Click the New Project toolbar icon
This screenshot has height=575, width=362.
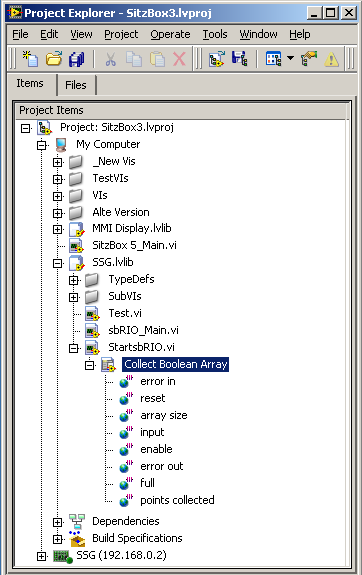coord(30,59)
